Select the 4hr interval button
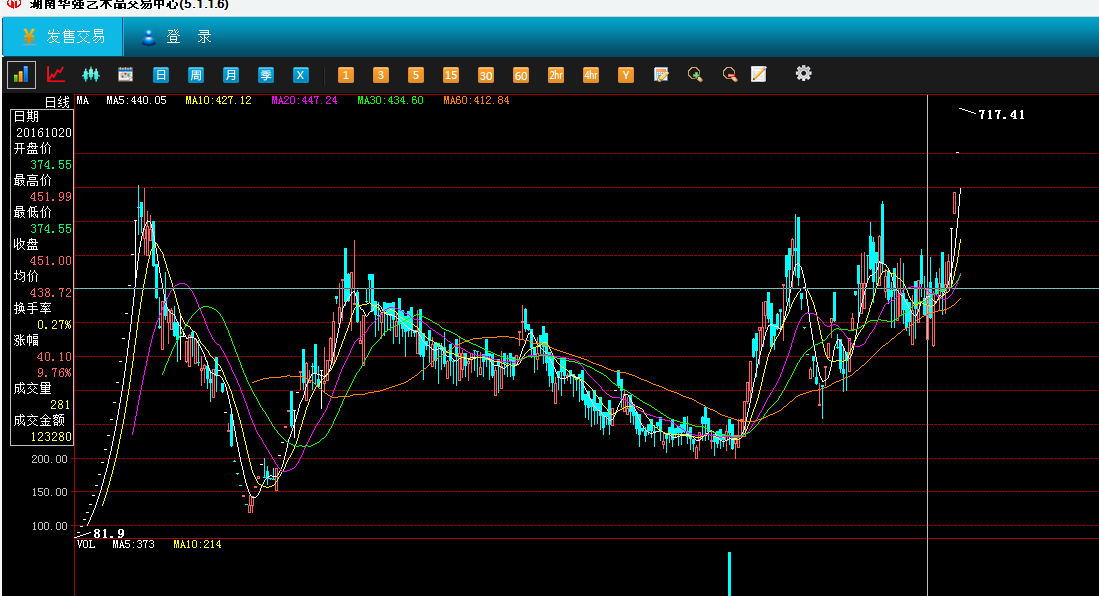 [x=591, y=75]
